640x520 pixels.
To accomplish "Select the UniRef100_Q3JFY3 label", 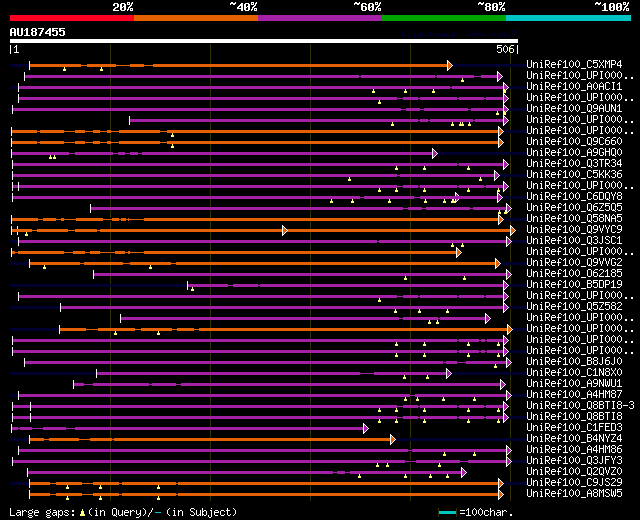I will (x=574, y=461).
